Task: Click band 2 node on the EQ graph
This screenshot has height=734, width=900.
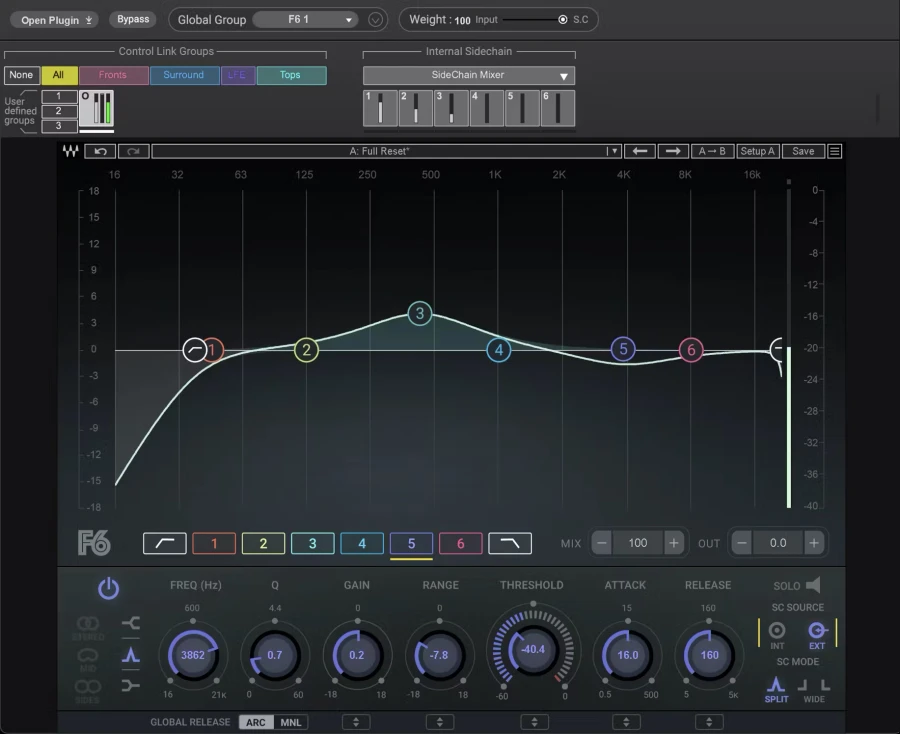Action: 307,350
